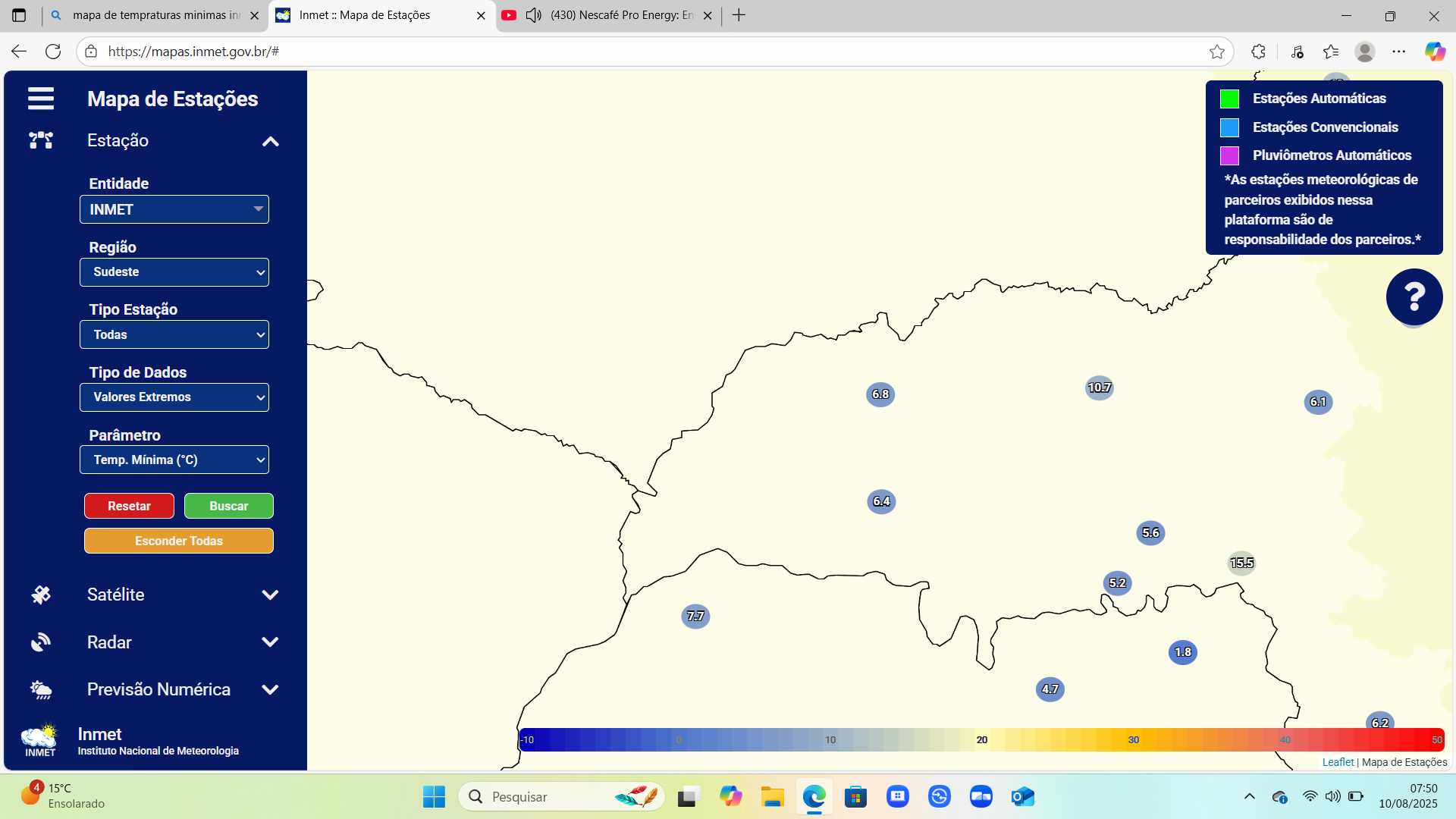Click the Satélite satellite icon
This screenshot has width=1456, height=819.
(x=41, y=595)
